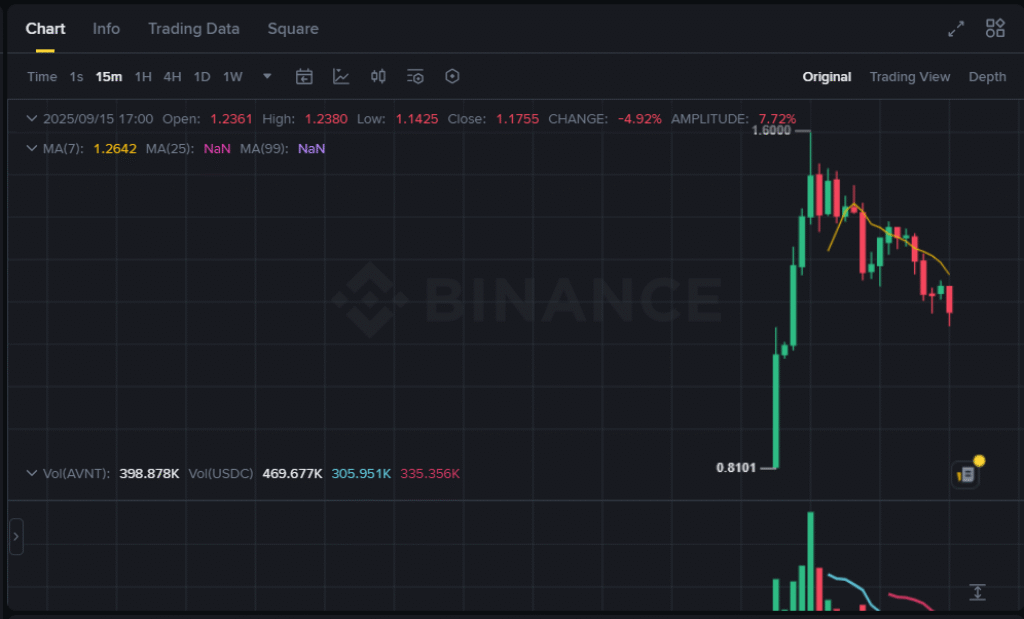This screenshot has width=1024, height=619.
Task: Switch to the Trading Data tab
Action: click(193, 29)
